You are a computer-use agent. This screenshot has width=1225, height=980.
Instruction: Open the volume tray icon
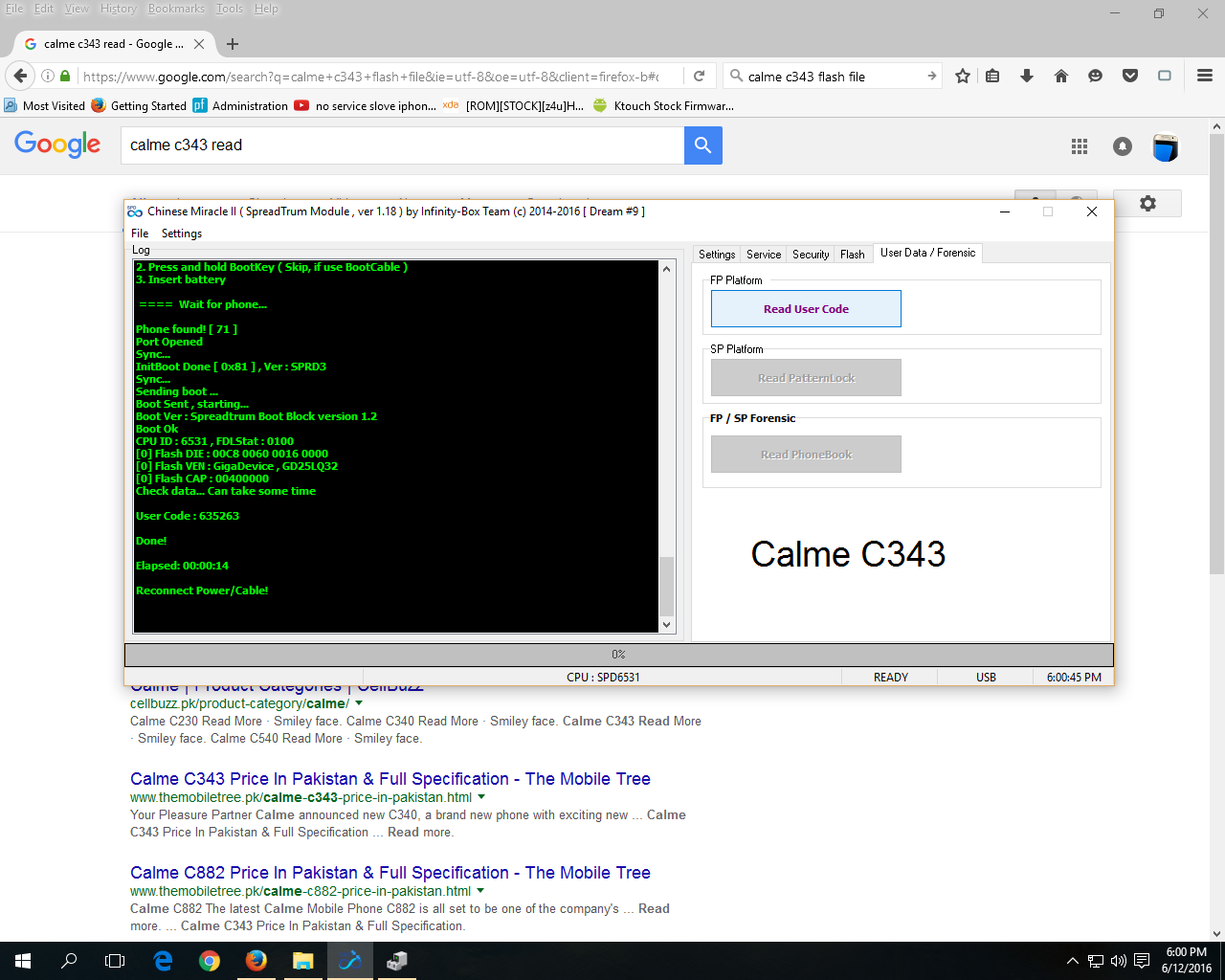(1118, 961)
